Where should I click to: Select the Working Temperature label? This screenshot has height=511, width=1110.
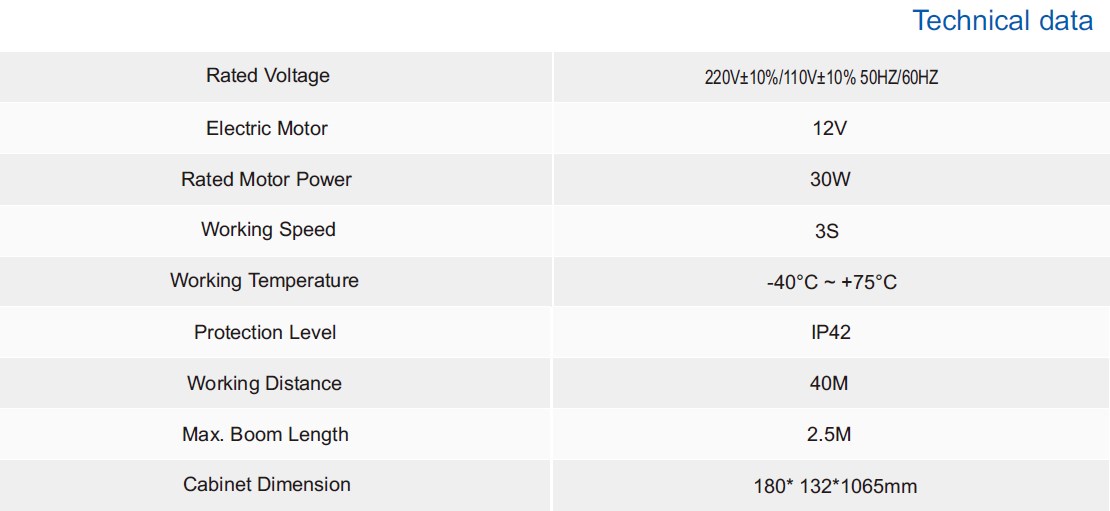click(x=264, y=280)
